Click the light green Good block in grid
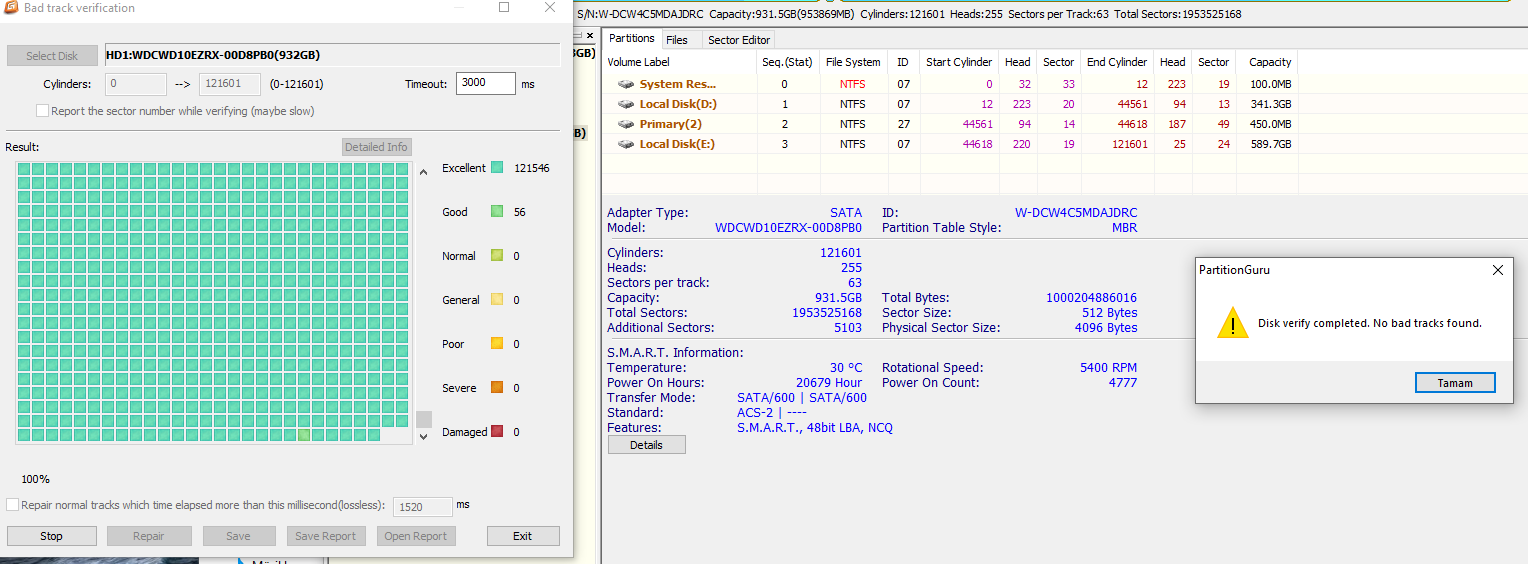This screenshot has width=1528, height=564. click(304, 435)
